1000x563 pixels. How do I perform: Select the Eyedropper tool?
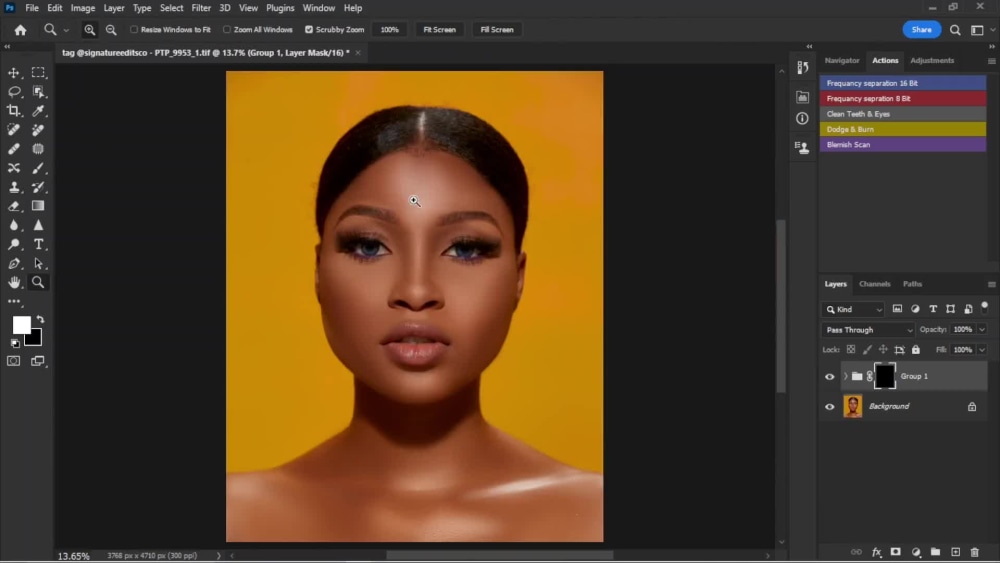38,111
